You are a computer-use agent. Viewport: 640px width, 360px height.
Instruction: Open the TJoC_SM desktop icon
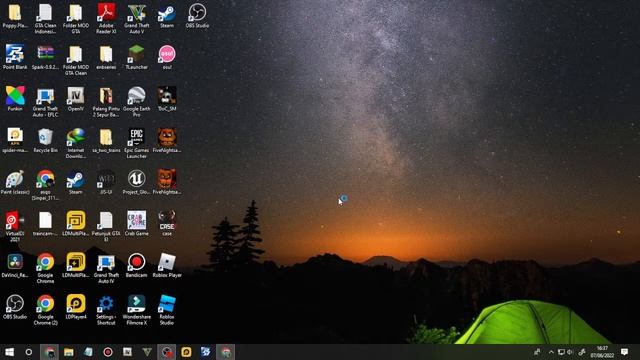167,99
